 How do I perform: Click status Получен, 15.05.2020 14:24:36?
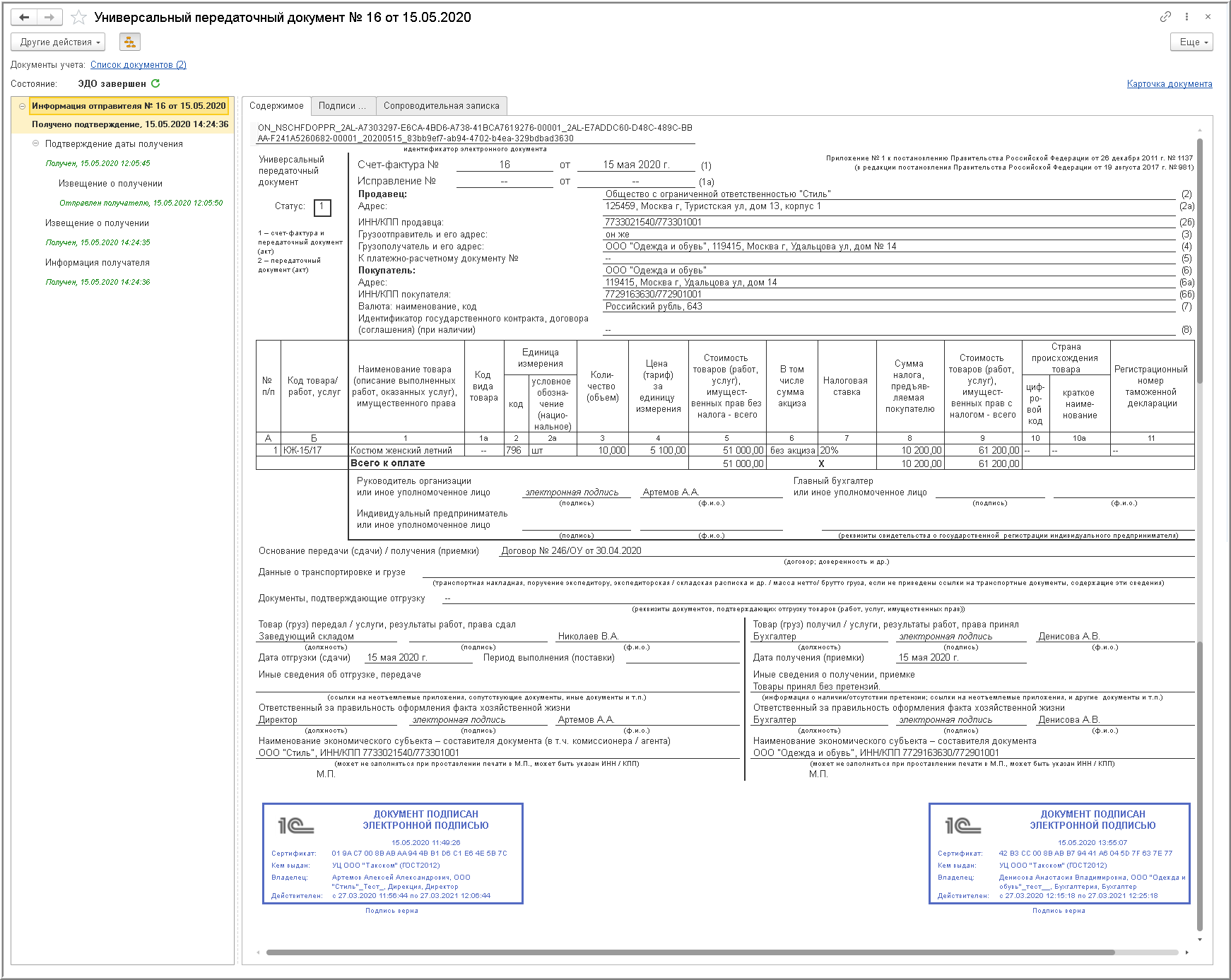[x=98, y=282]
